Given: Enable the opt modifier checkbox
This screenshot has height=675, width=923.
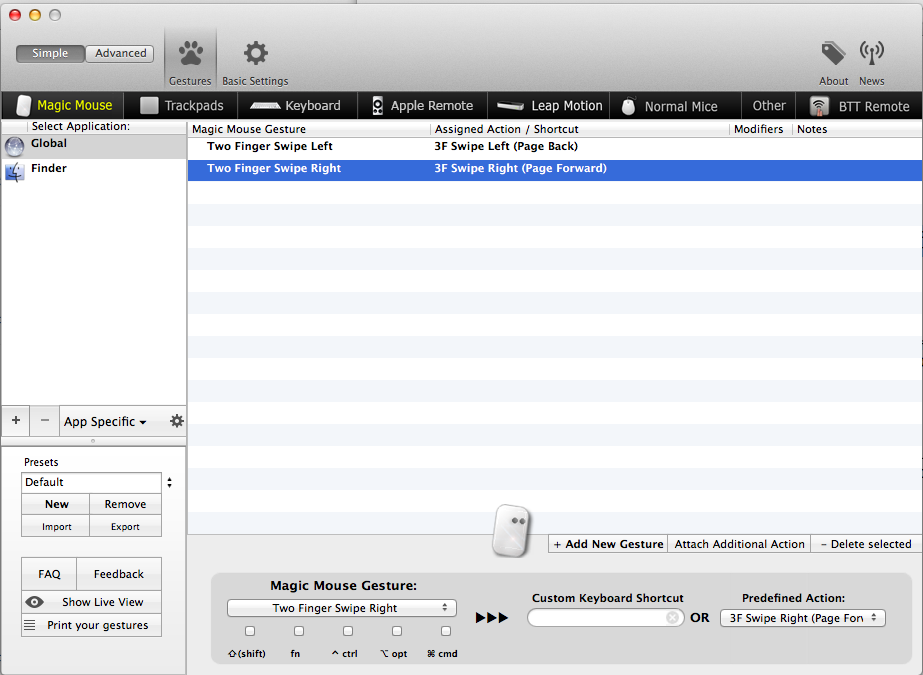Looking at the screenshot, I should click(397, 631).
